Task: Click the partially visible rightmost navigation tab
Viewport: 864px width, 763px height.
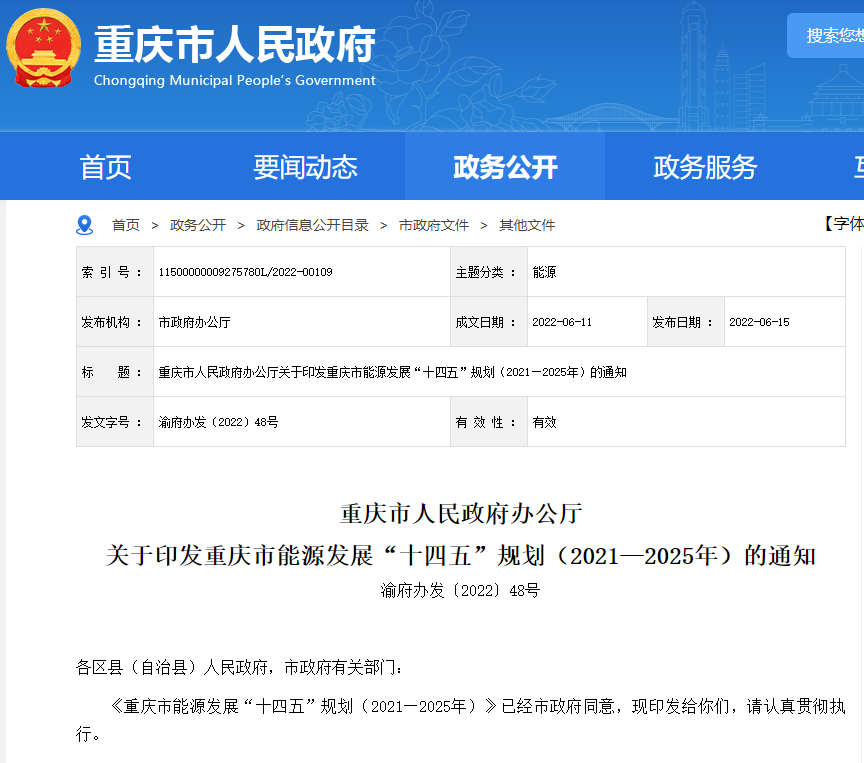Action: point(857,167)
